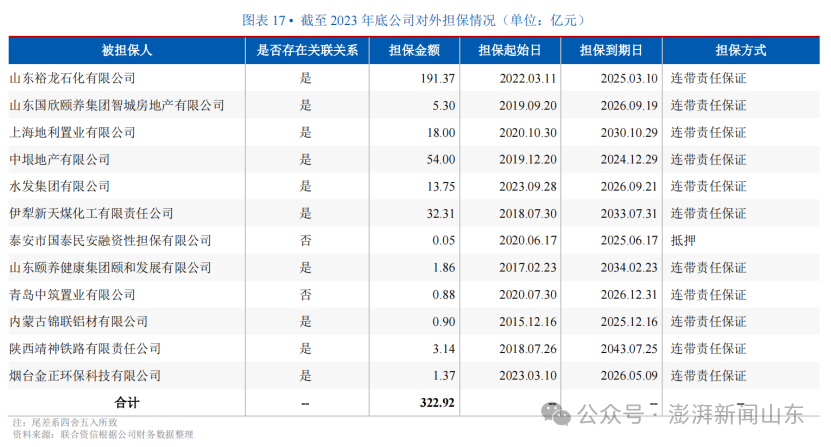This screenshot has width=831, height=447.
Task: Select the end date 2025.03.10
Action: (629, 78)
